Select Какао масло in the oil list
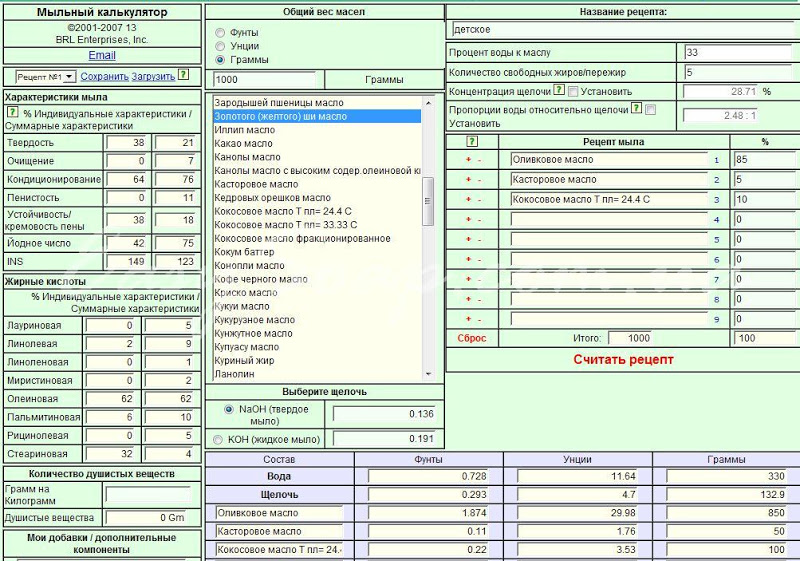Screen dimensions: 800x561 click(x=243, y=144)
